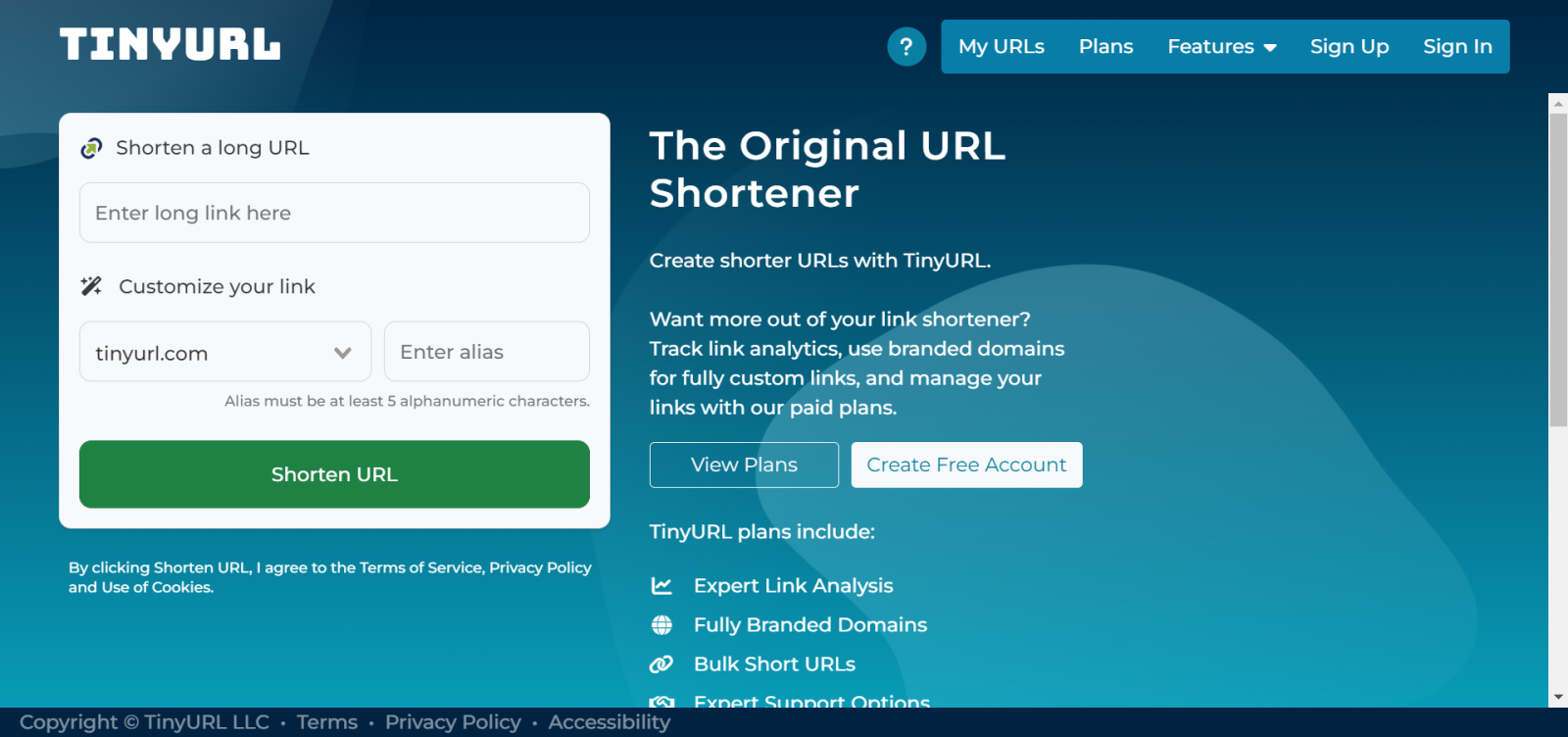This screenshot has width=1568, height=737.
Task: Click Accessibility in the footer
Action: pyautogui.click(x=610, y=722)
